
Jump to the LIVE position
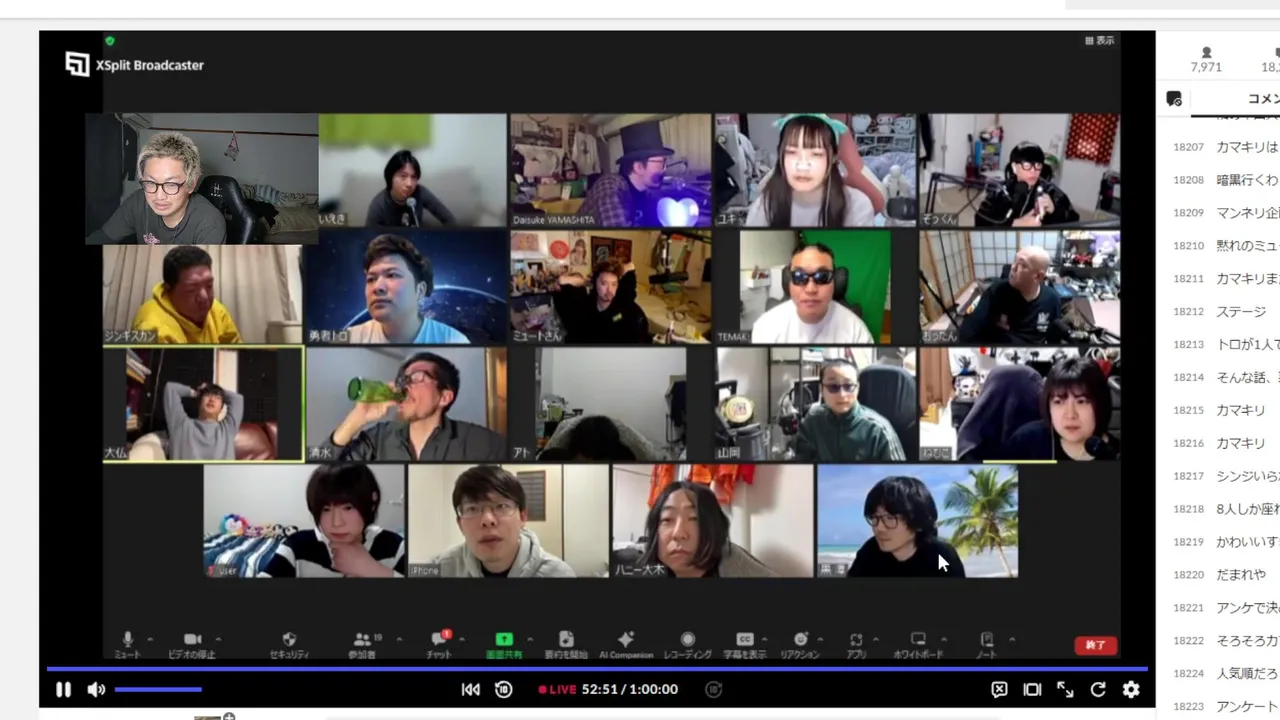557,689
